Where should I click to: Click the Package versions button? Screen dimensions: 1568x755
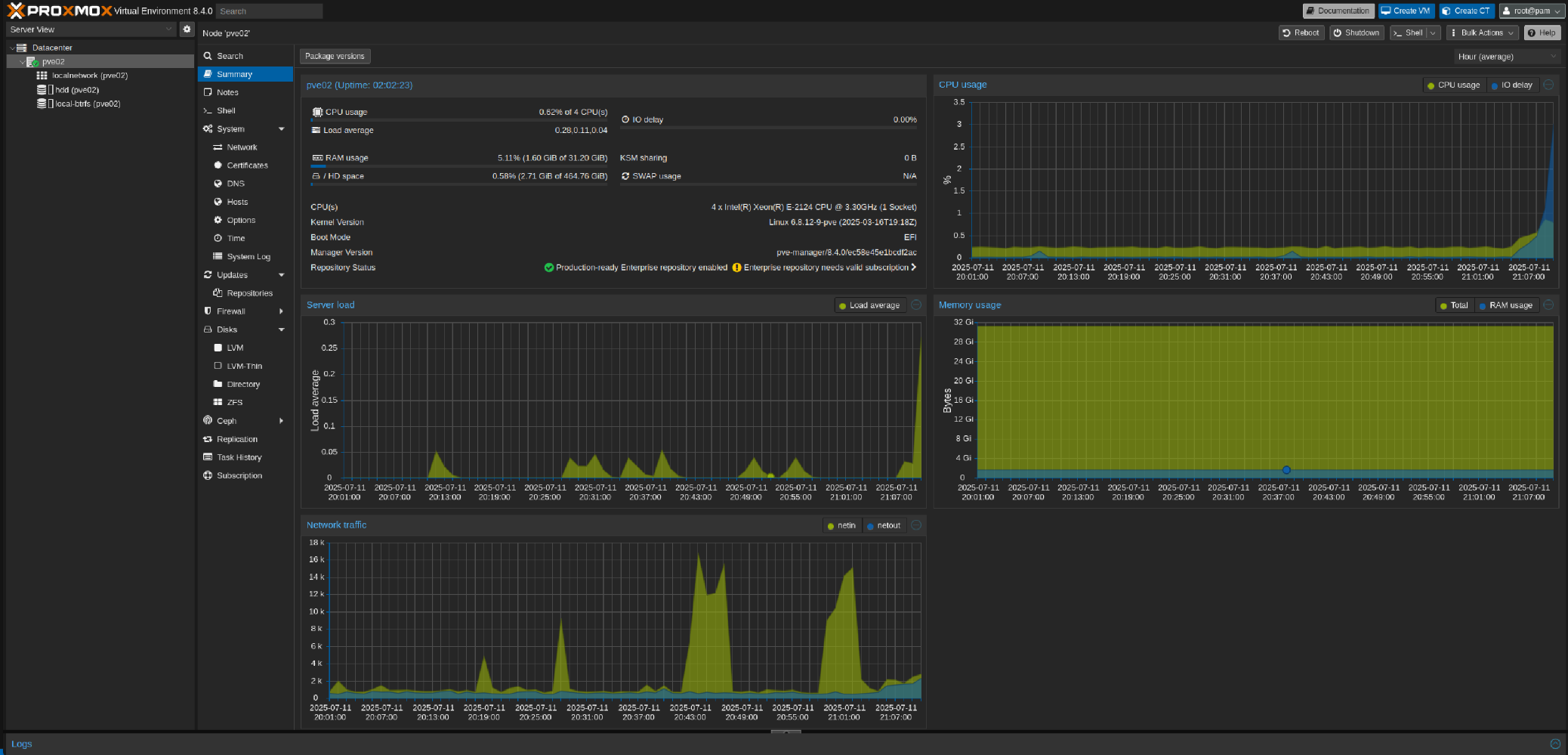(335, 56)
